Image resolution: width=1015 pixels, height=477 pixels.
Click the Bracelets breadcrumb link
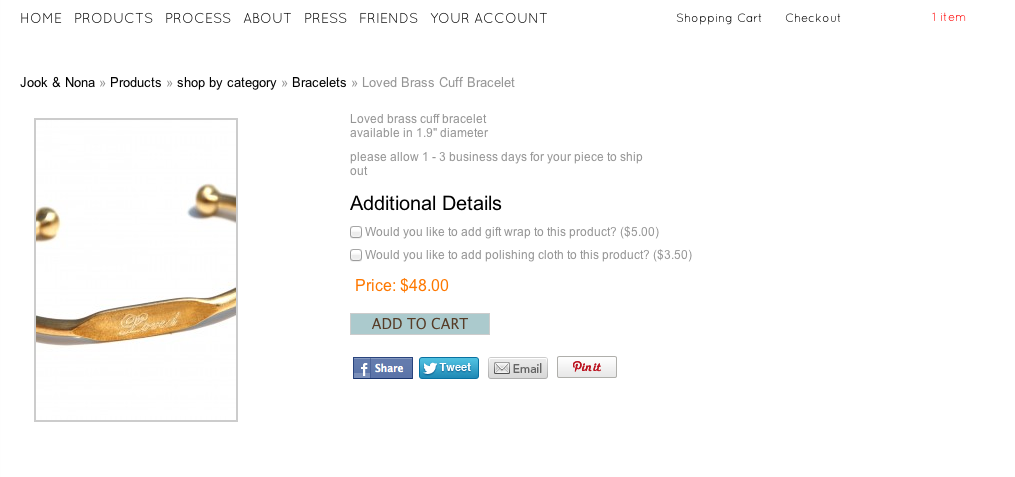[x=319, y=83]
